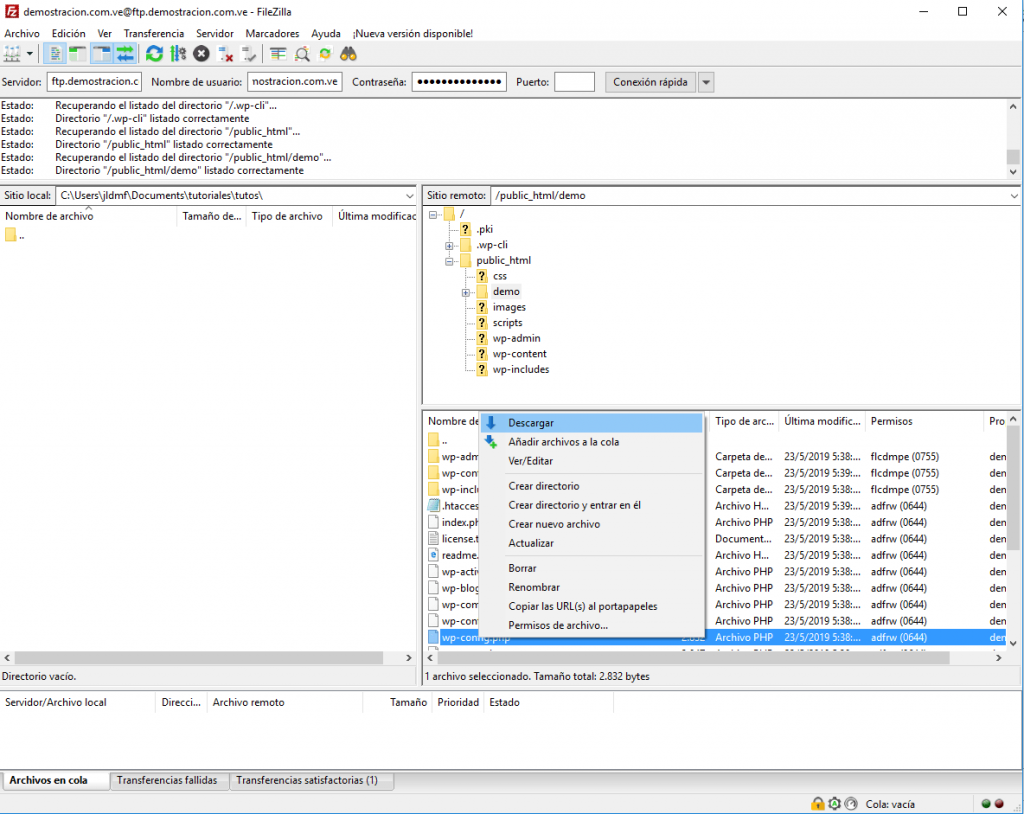Toggle the remote directory tree view

[x=102, y=54]
